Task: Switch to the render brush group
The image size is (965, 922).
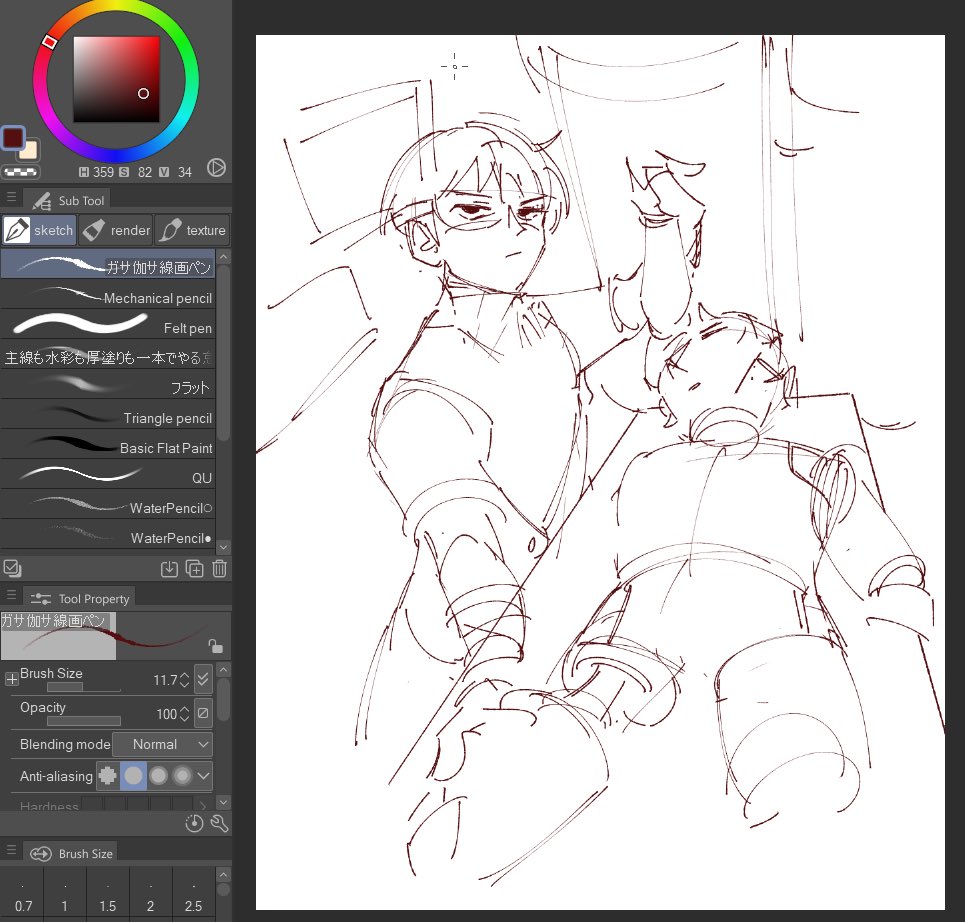Action: (116, 230)
